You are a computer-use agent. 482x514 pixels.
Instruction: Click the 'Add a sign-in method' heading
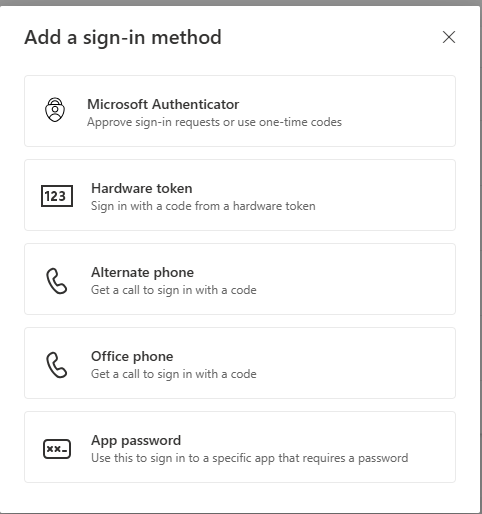tap(123, 37)
